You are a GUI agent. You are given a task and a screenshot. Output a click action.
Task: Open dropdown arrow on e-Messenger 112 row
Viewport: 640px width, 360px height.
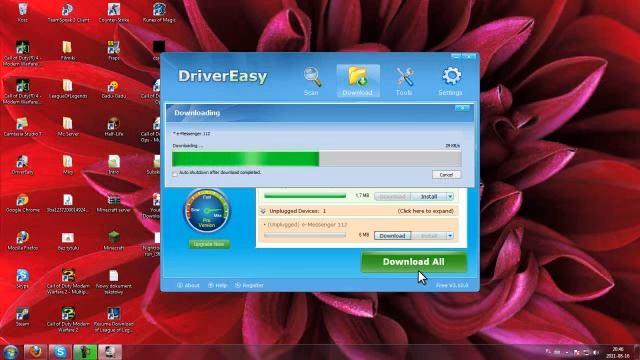point(450,236)
